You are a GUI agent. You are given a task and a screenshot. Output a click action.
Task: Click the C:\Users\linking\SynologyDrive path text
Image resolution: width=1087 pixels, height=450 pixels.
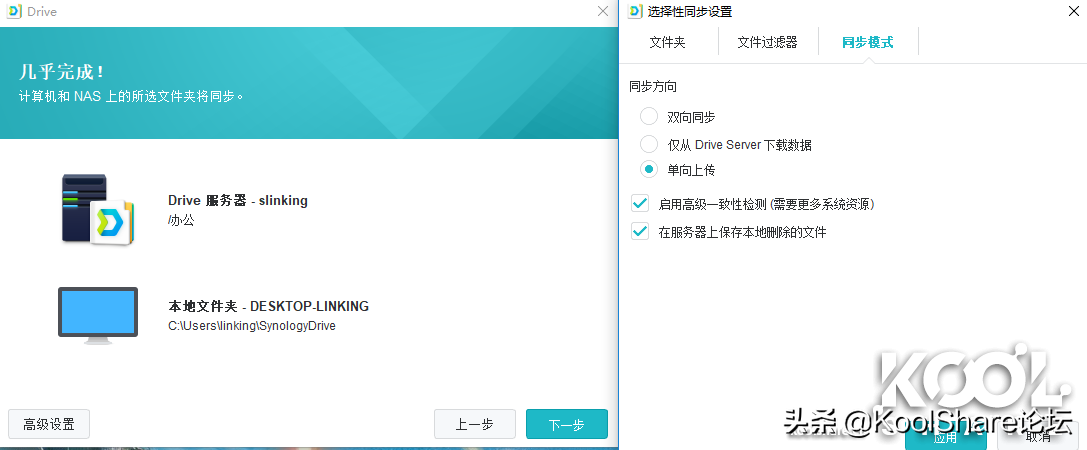tap(251, 326)
